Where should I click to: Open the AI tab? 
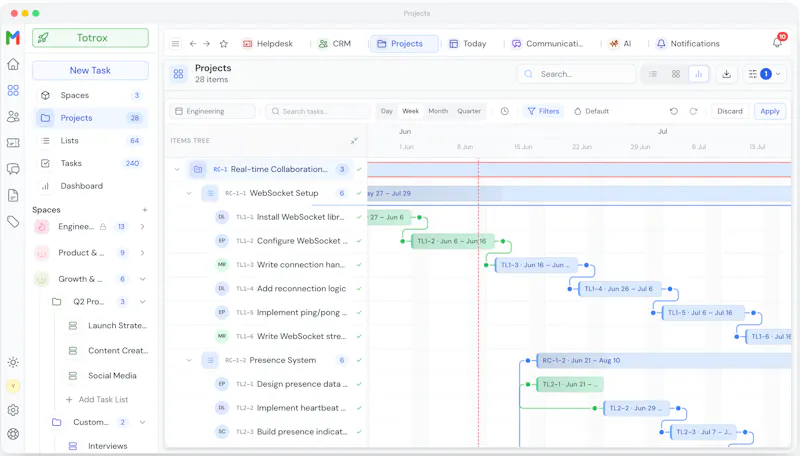point(620,44)
